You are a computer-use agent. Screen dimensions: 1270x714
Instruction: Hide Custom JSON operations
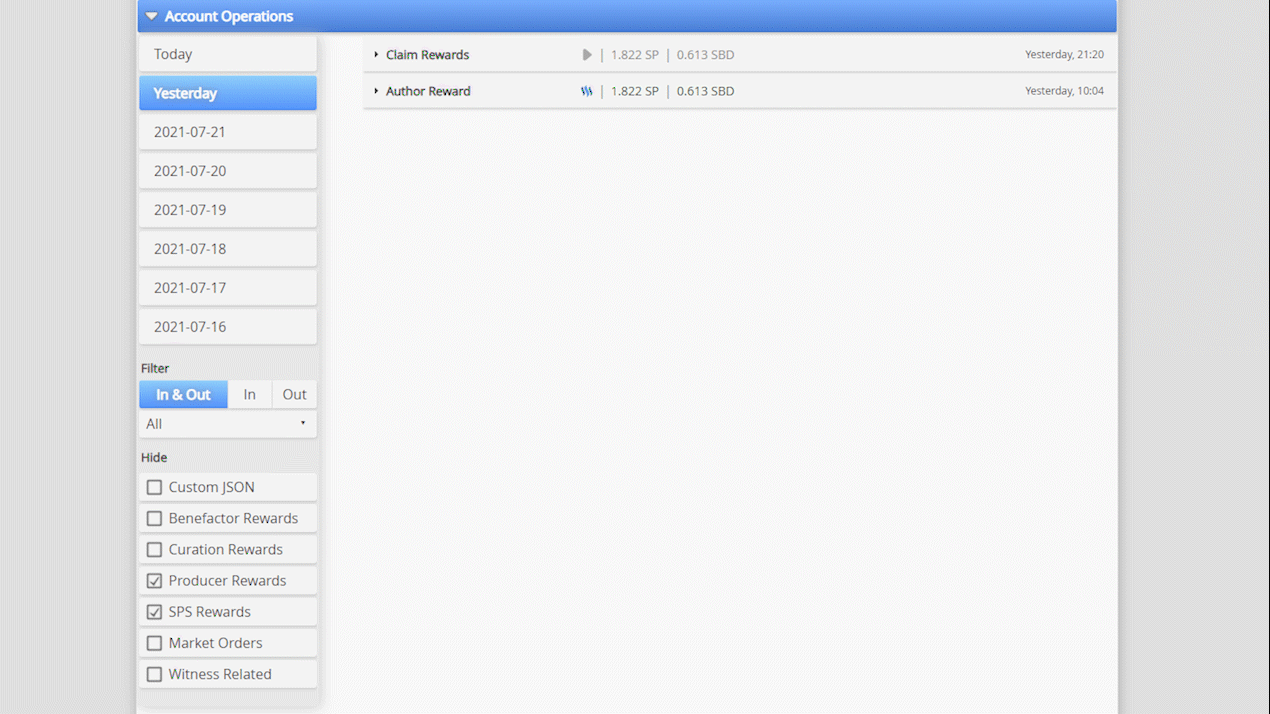(x=154, y=487)
